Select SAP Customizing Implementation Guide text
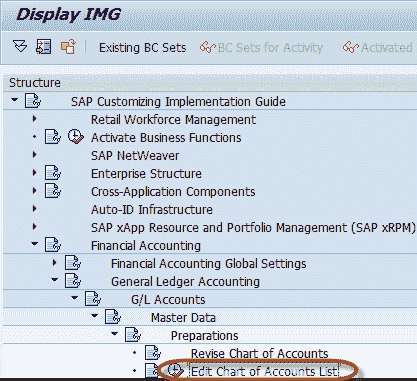Screen dimensions: 417x381 pos(178,101)
